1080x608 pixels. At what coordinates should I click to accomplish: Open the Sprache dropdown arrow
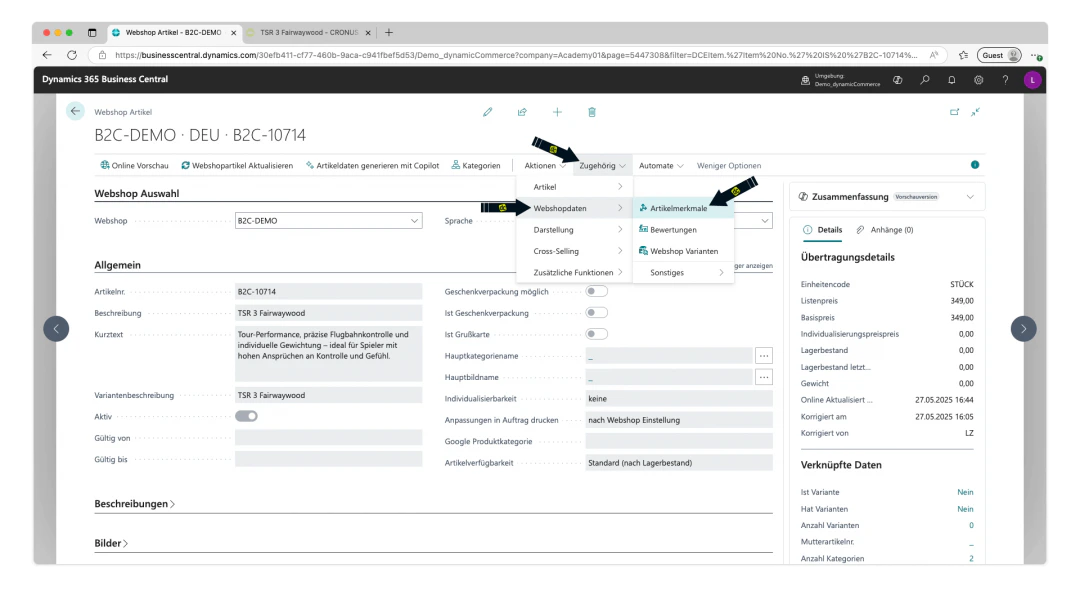[x=765, y=221]
